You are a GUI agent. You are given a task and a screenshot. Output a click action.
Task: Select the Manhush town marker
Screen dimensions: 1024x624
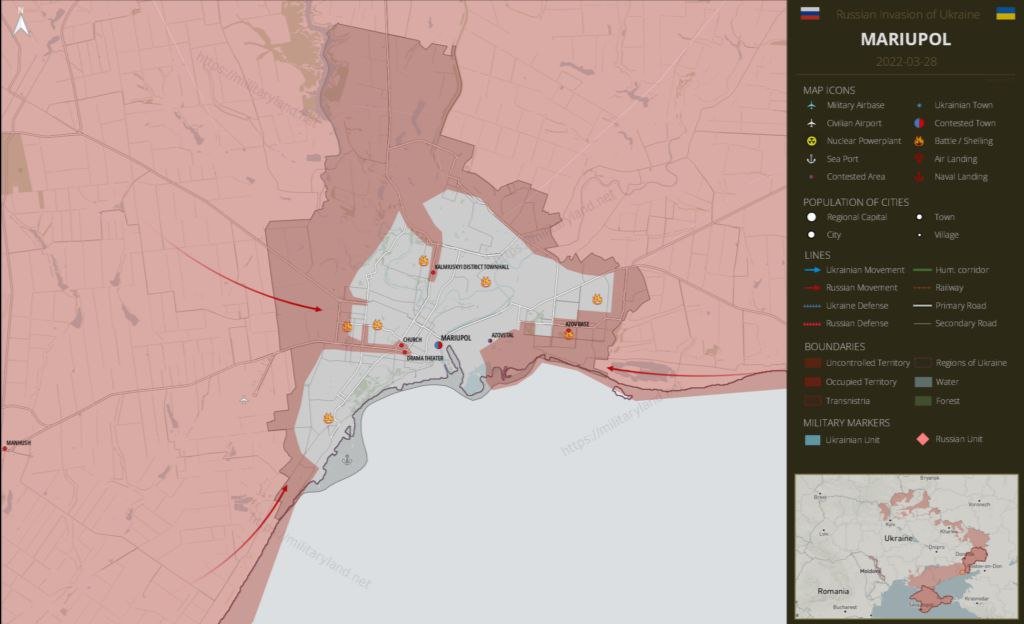click(5, 449)
